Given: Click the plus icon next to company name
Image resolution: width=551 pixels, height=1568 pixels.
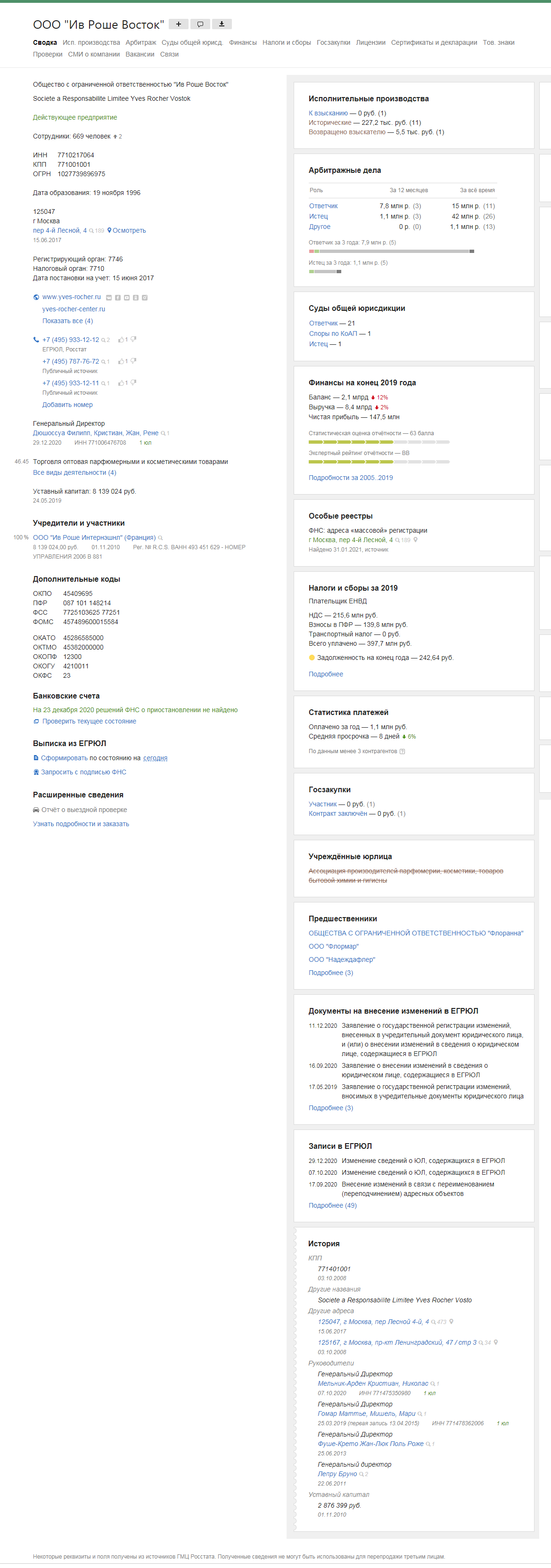Looking at the screenshot, I should [x=178, y=24].
